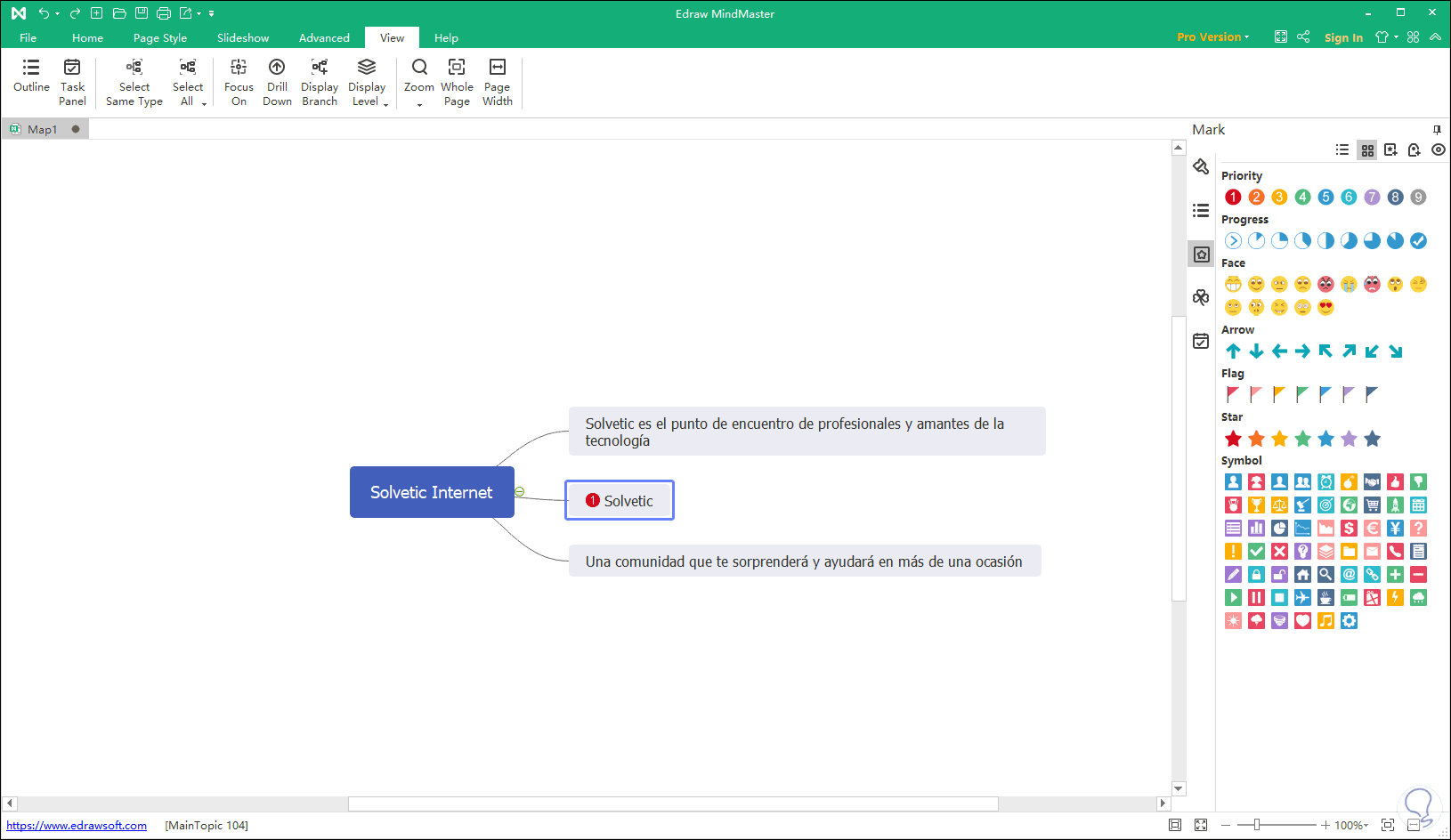The height and width of the screenshot is (840, 1451).
Task: Select the 'Una comunidad que te sorprenderá' topic
Action: [x=805, y=561]
